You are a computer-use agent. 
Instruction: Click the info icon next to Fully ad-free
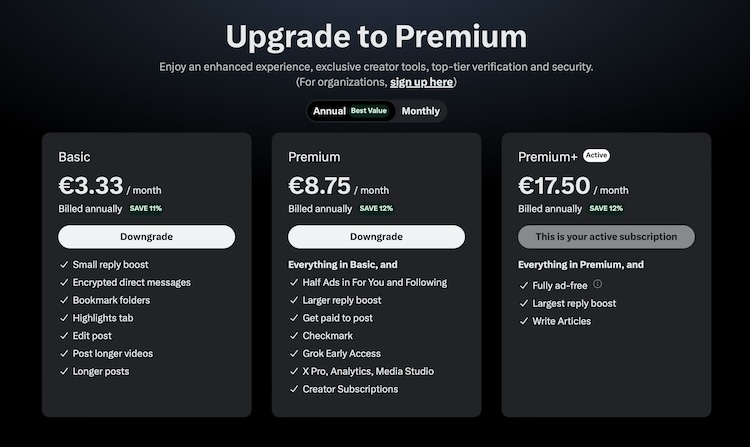[x=597, y=284]
